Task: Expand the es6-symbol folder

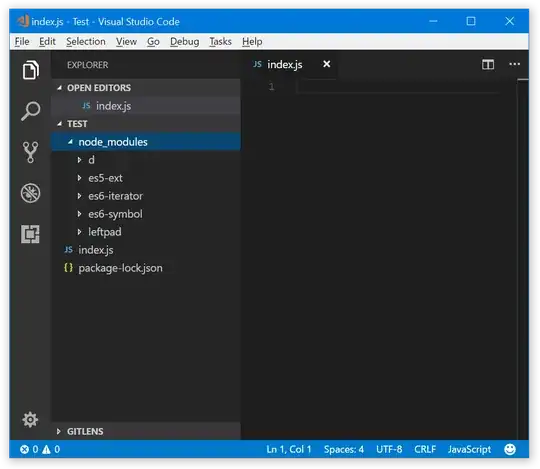Action: pos(80,214)
